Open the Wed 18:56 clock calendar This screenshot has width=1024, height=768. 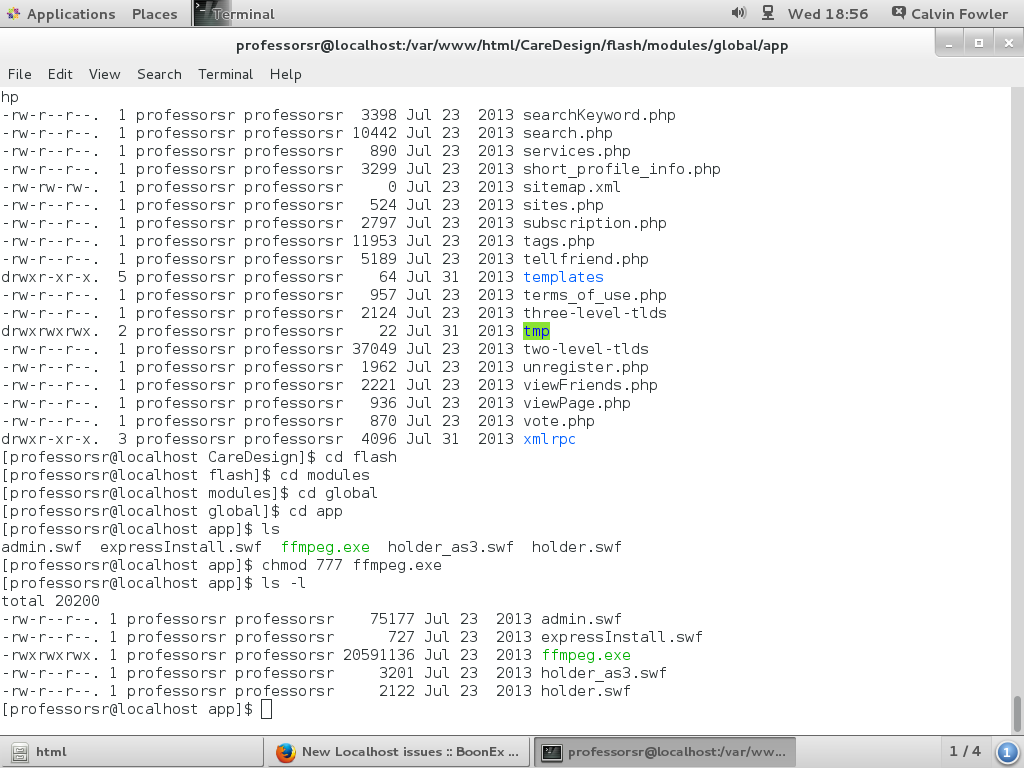828,14
